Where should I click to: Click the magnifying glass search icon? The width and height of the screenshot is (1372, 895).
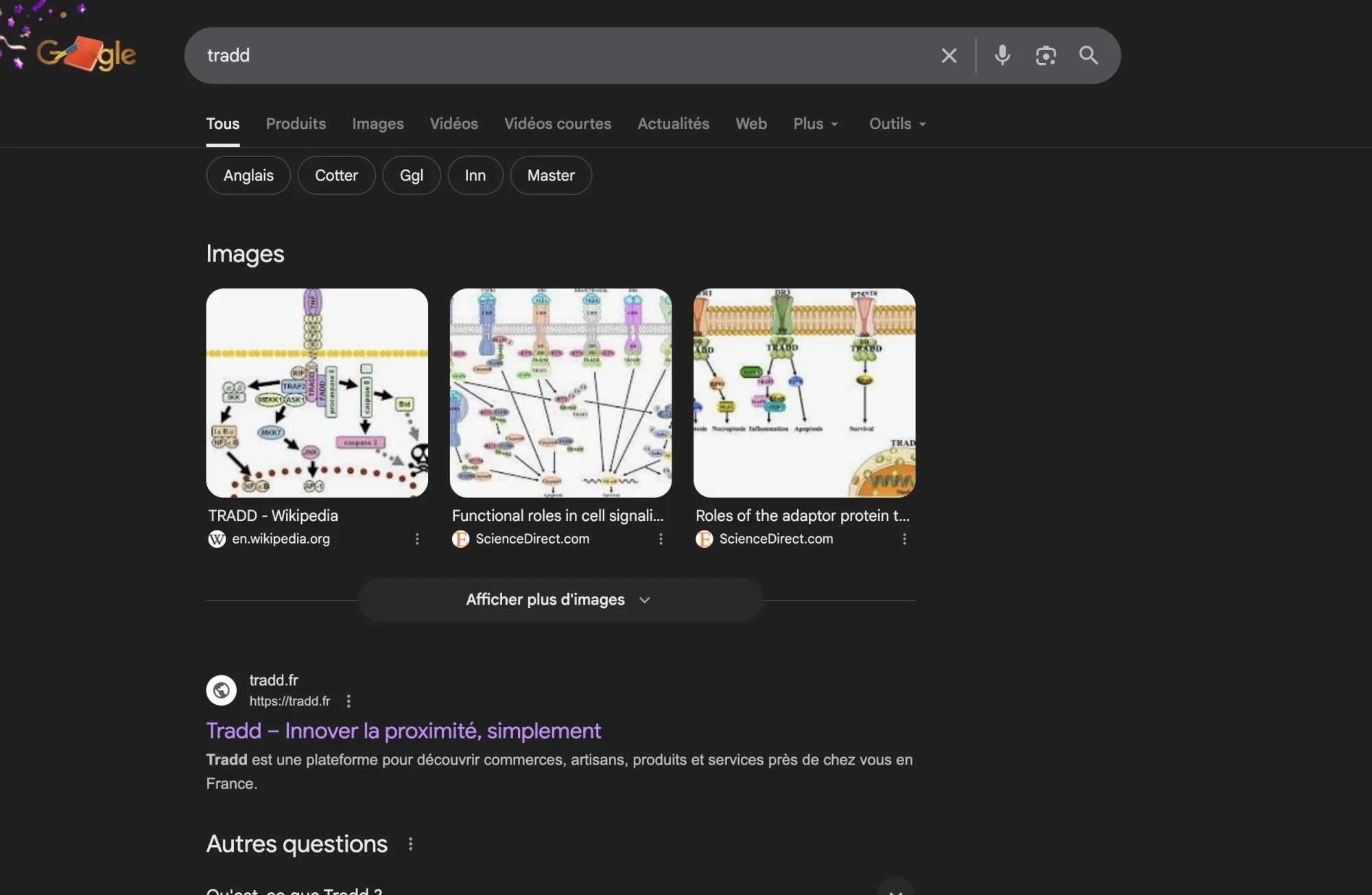[1089, 56]
